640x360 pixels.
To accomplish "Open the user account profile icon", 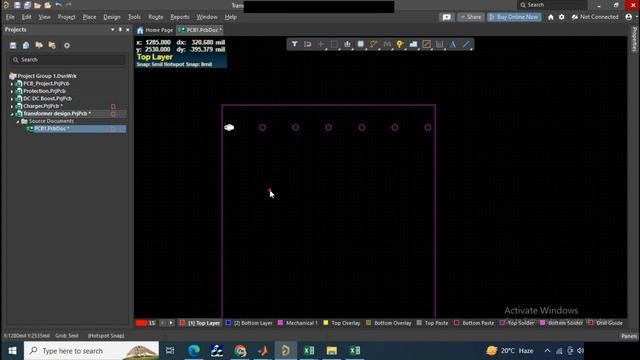I will pos(629,17).
